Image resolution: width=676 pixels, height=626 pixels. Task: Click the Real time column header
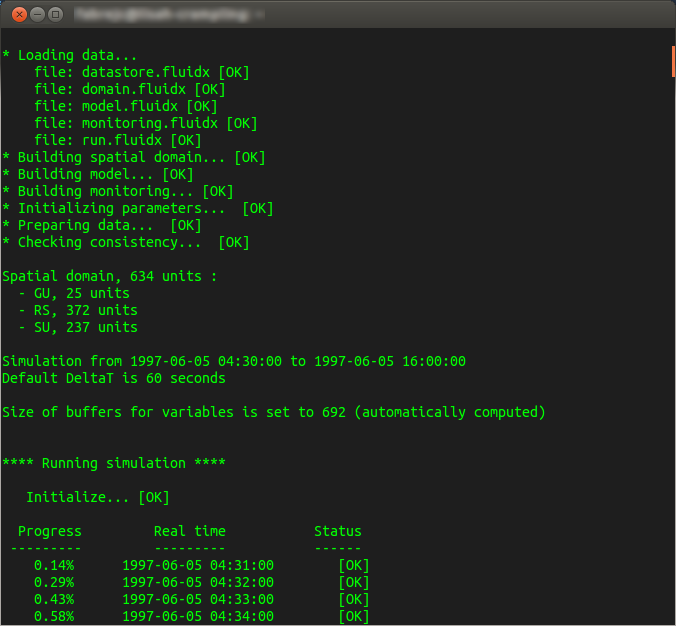190,531
